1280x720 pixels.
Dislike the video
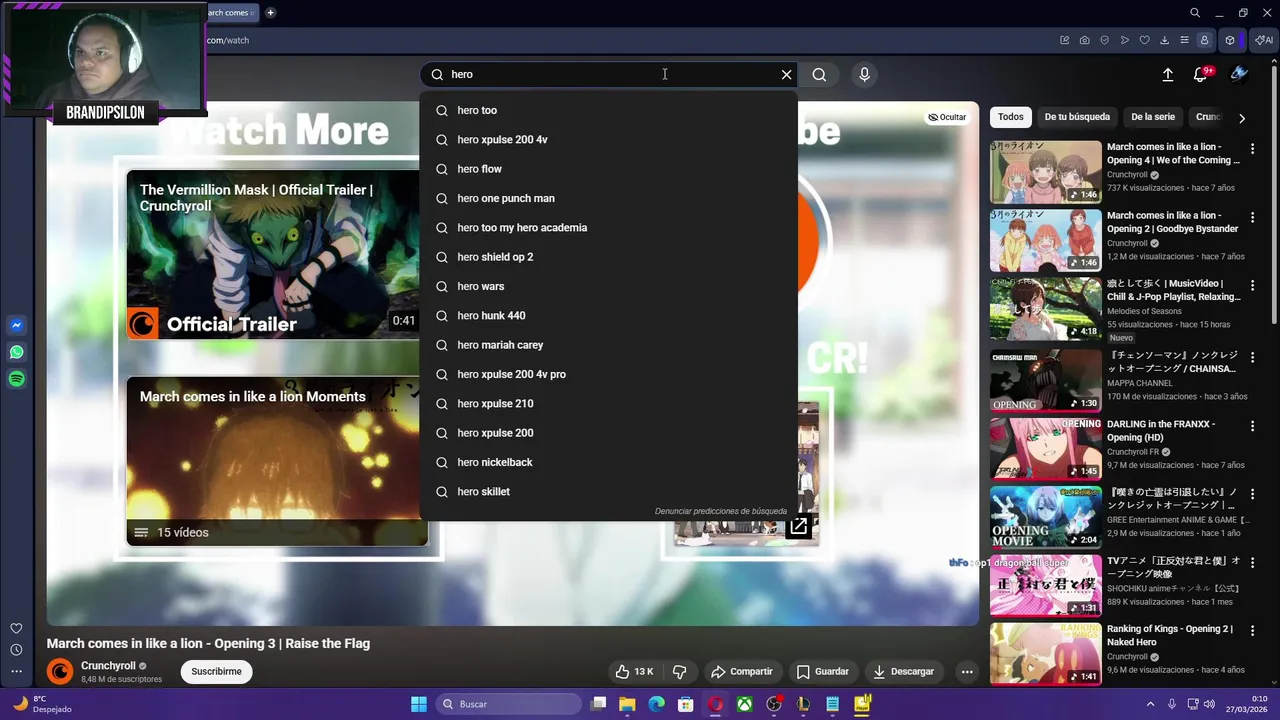679,671
